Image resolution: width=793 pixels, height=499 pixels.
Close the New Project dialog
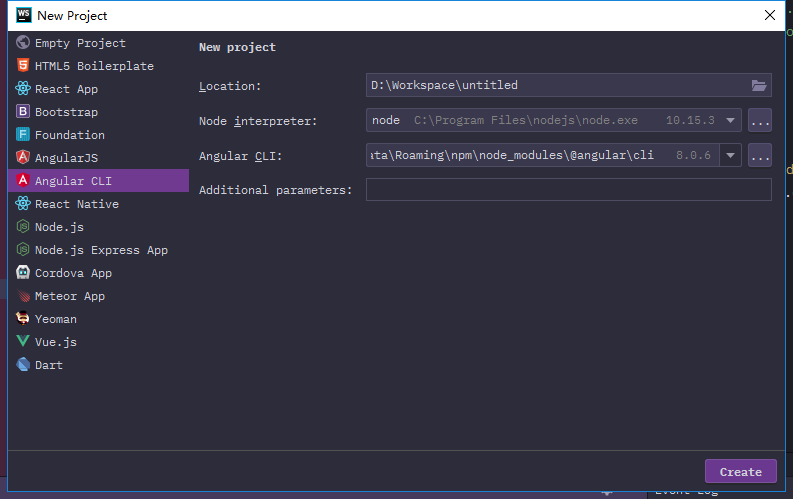pyautogui.click(x=770, y=15)
